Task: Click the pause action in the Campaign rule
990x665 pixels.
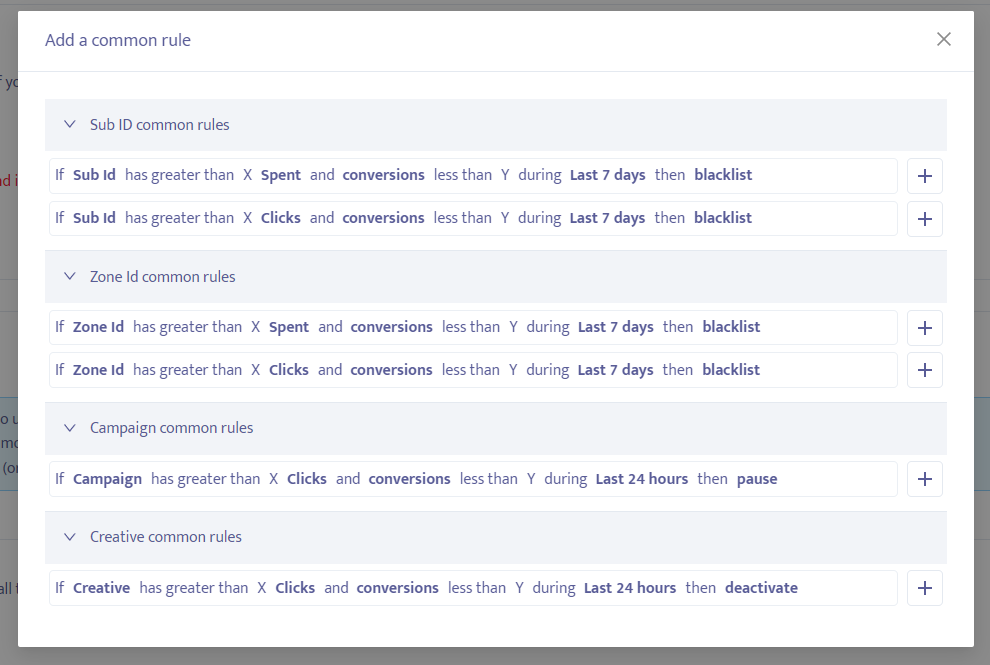Action: tap(757, 478)
